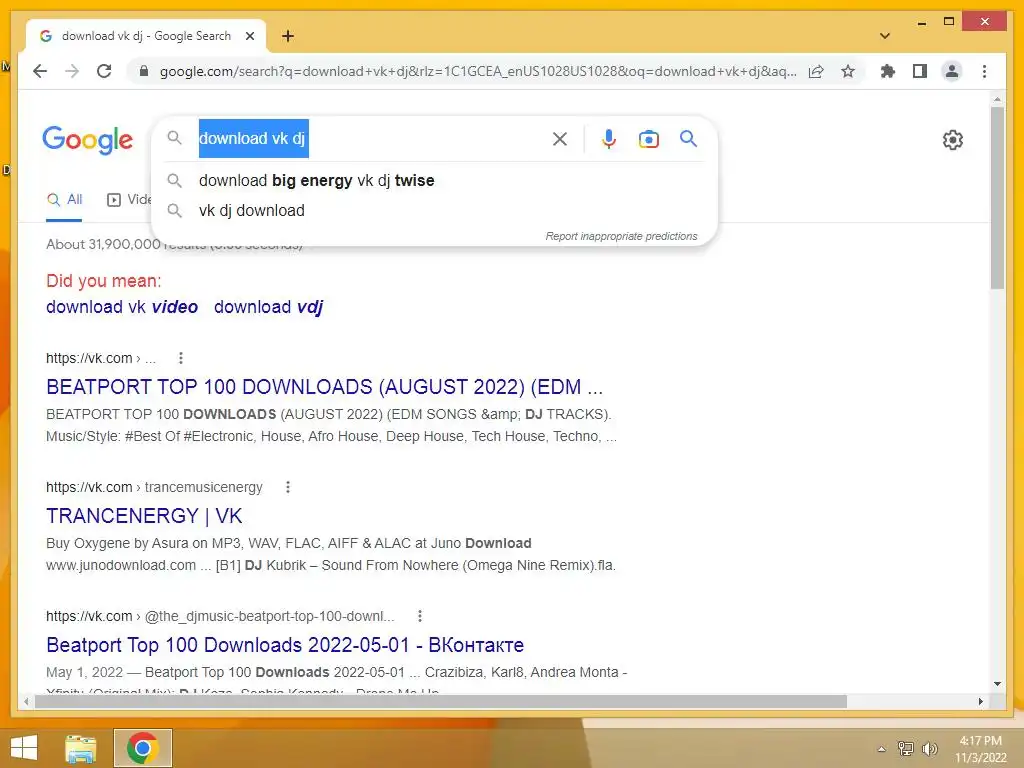Search by image using the camera icon
1024x768 pixels.
[x=648, y=138]
